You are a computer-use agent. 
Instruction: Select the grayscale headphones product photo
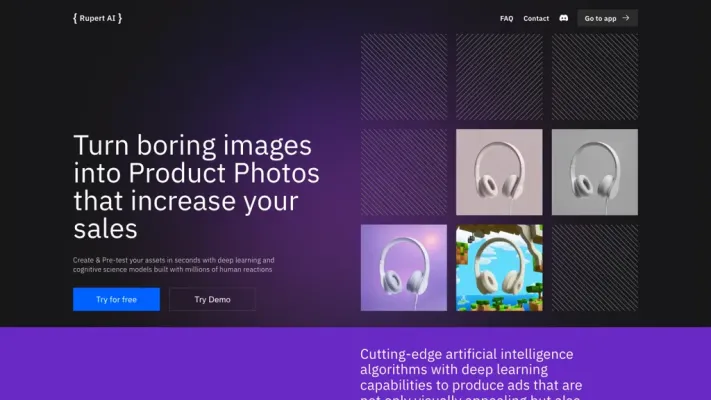coord(594,172)
